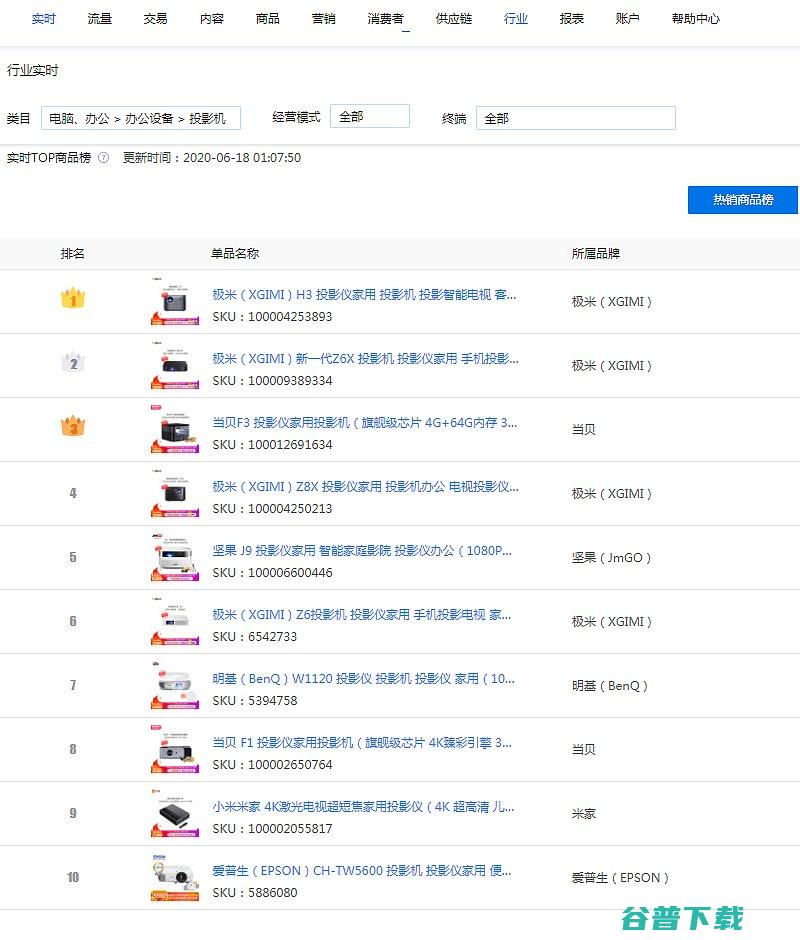Select the 行业 tab
Screen dimensions: 800x940
click(516, 19)
